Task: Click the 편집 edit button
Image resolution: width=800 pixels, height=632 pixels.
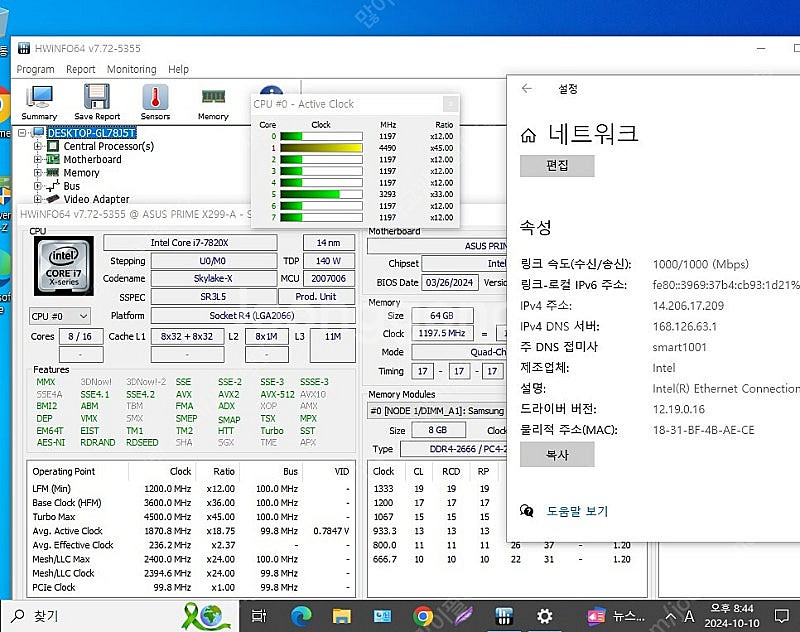Action: (557, 166)
